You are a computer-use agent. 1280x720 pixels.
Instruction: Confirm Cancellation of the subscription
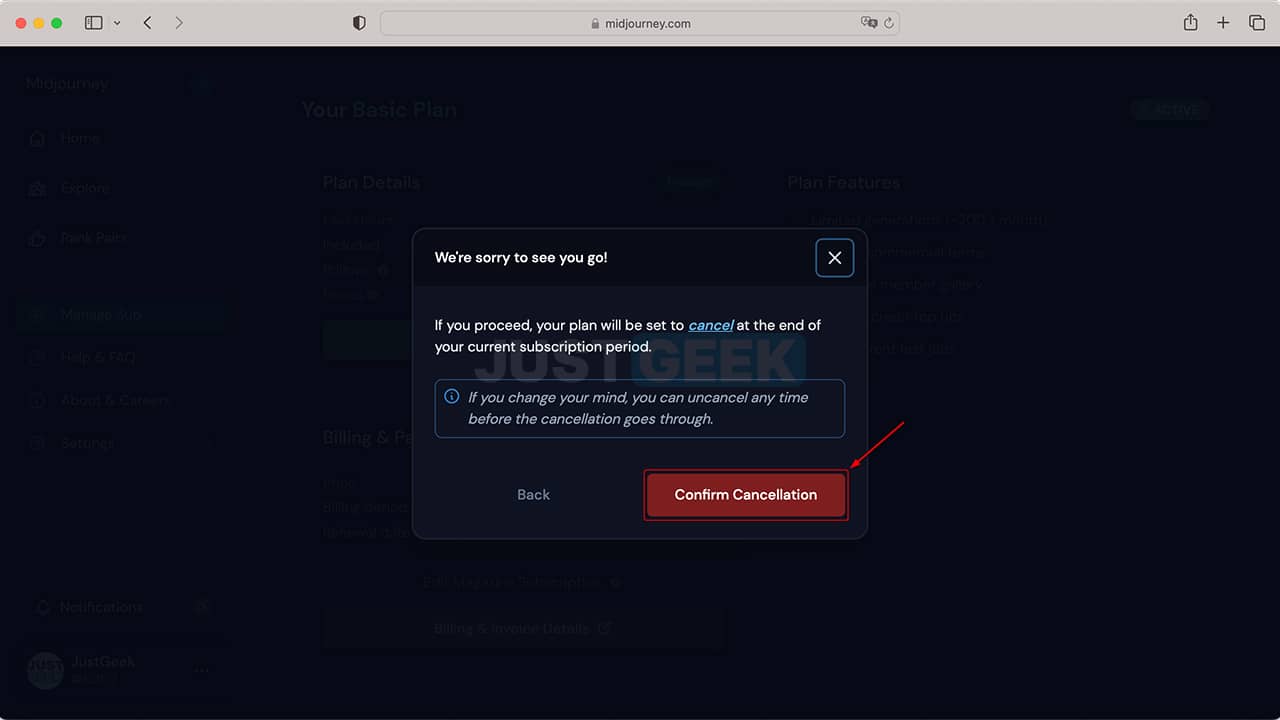click(x=746, y=495)
